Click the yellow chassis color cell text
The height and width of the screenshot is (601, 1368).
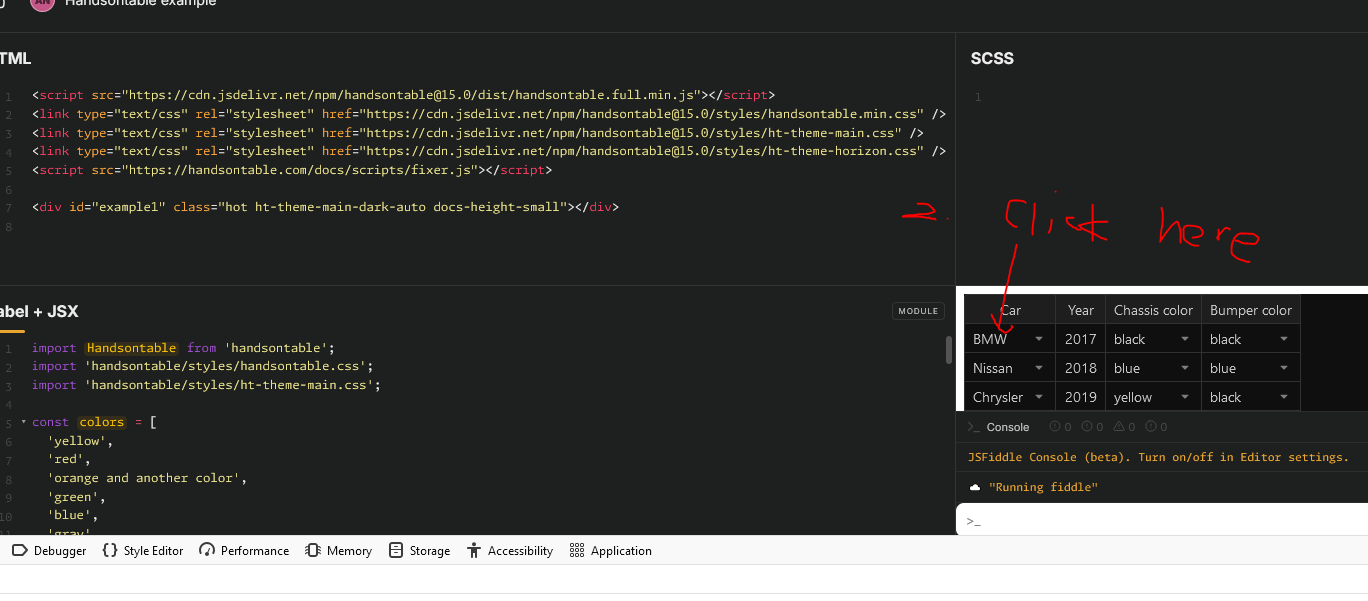(1133, 397)
